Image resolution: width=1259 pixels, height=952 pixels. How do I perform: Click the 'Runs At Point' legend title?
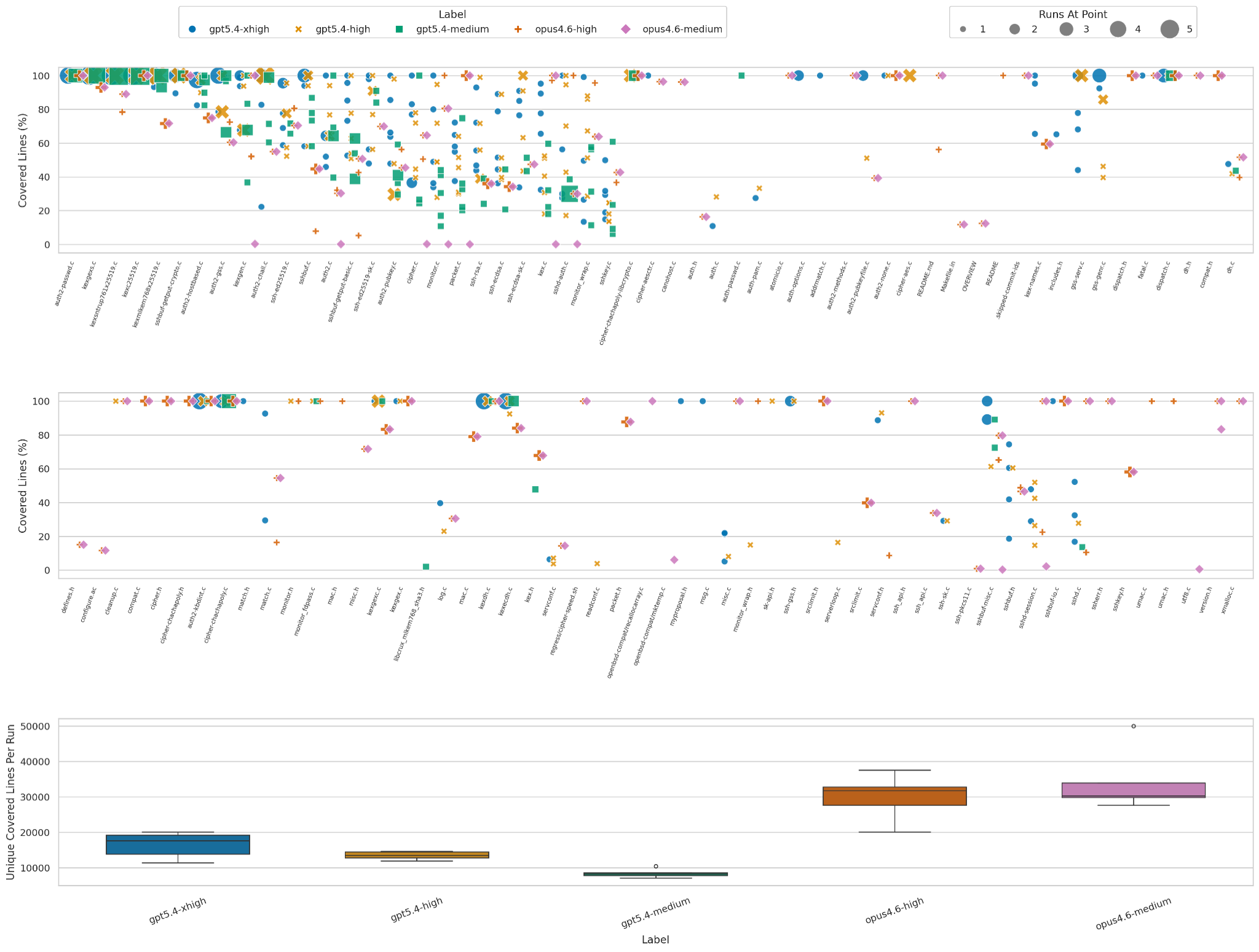pos(1073,14)
